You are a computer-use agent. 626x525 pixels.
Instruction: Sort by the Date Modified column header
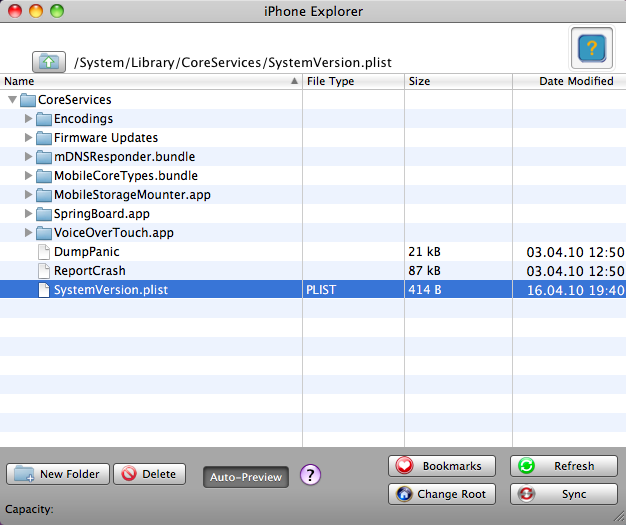569,81
